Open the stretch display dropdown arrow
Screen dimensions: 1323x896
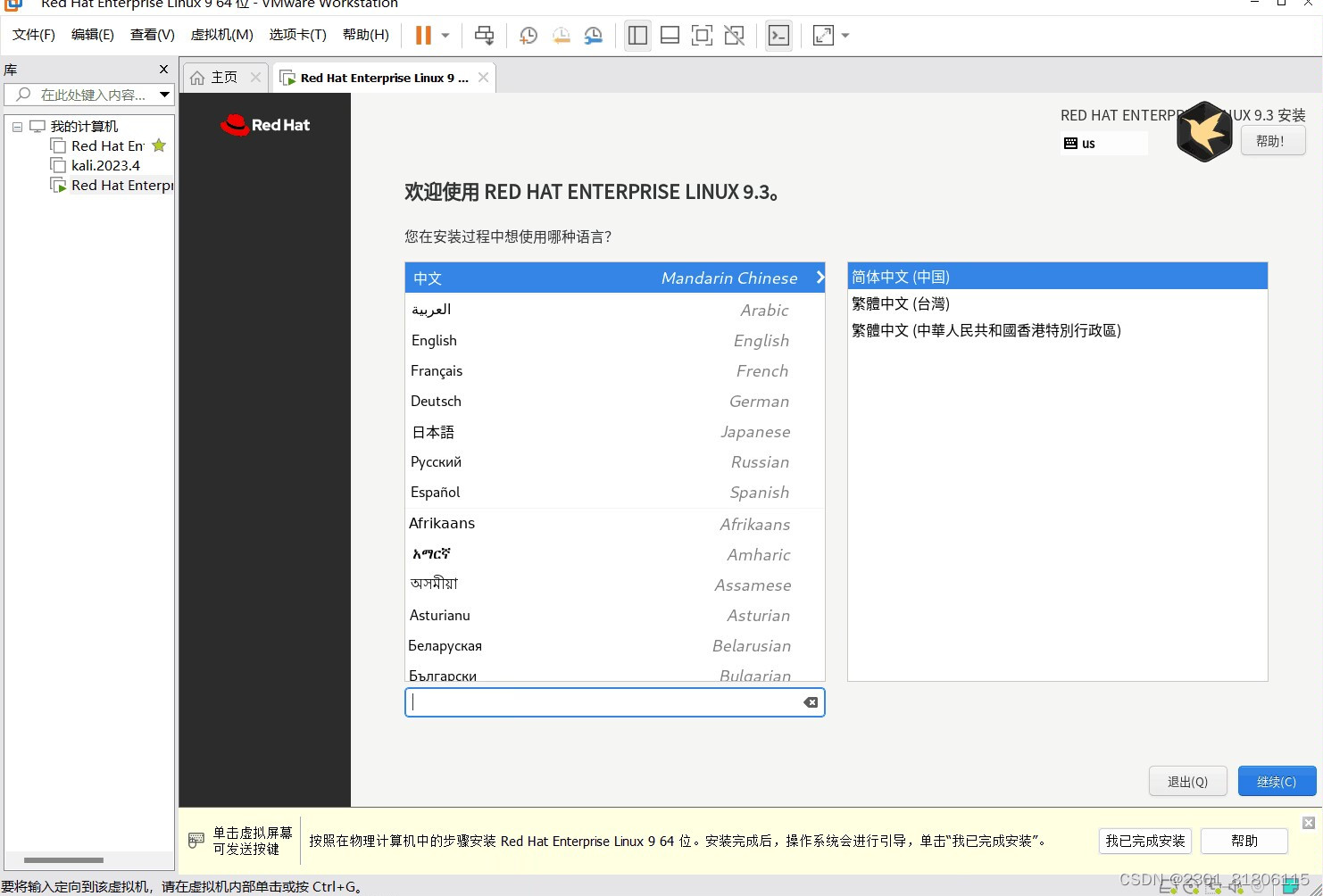pyautogui.click(x=845, y=36)
